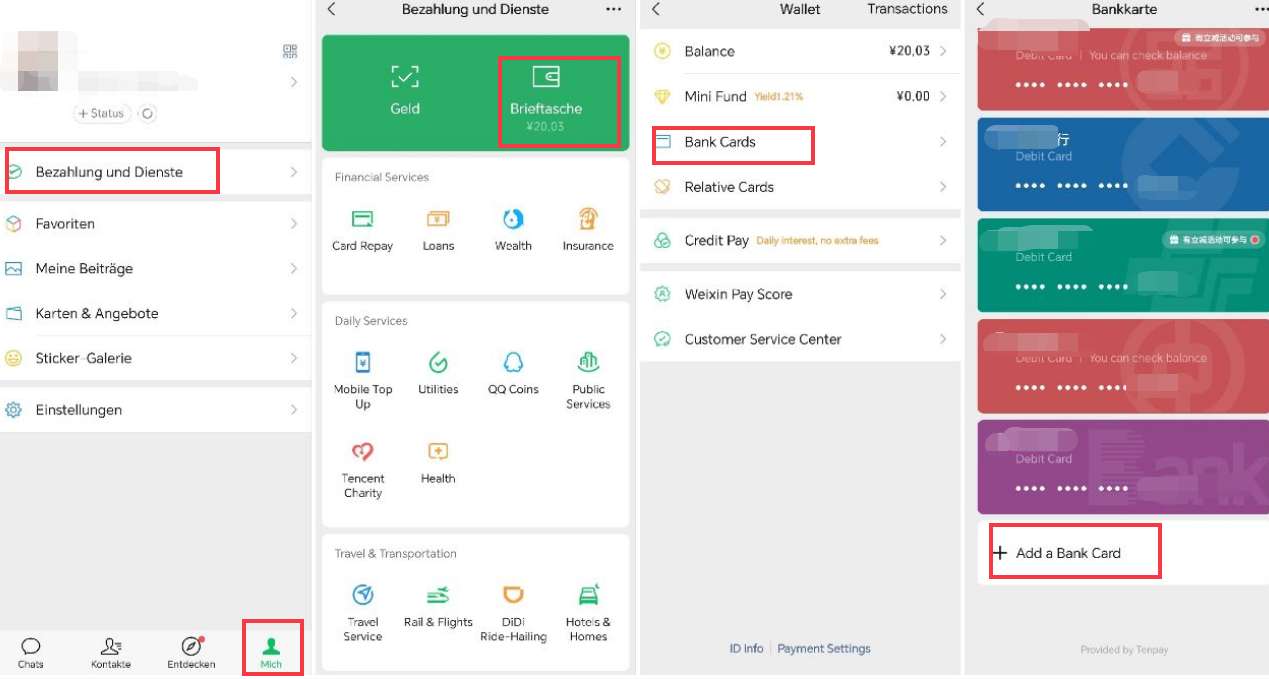The height and width of the screenshot is (679, 1269).
Task: Open Bezahlung und Dienste menu entry
Action: tap(156, 172)
